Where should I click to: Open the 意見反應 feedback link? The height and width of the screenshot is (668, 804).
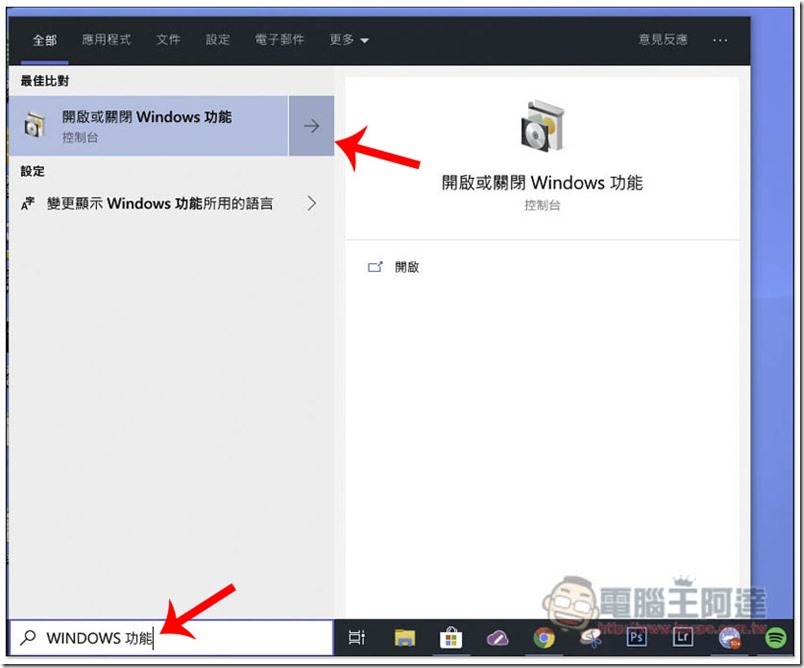click(x=662, y=39)
